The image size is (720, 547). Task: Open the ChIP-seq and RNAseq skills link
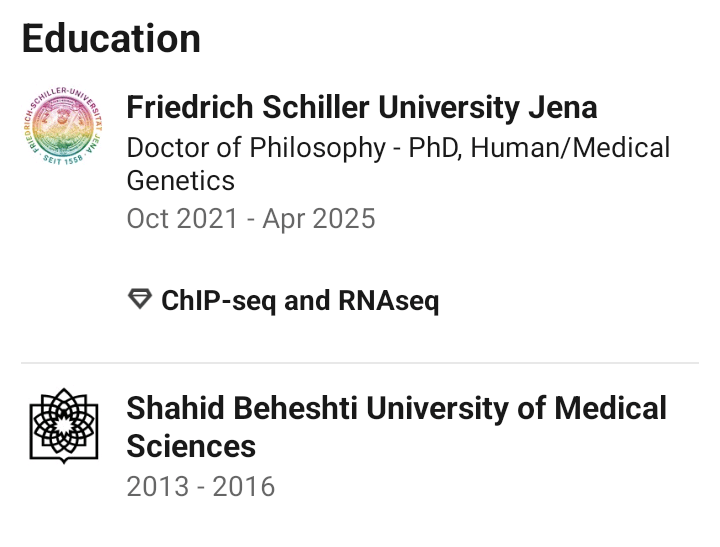[x=300, y=300]
